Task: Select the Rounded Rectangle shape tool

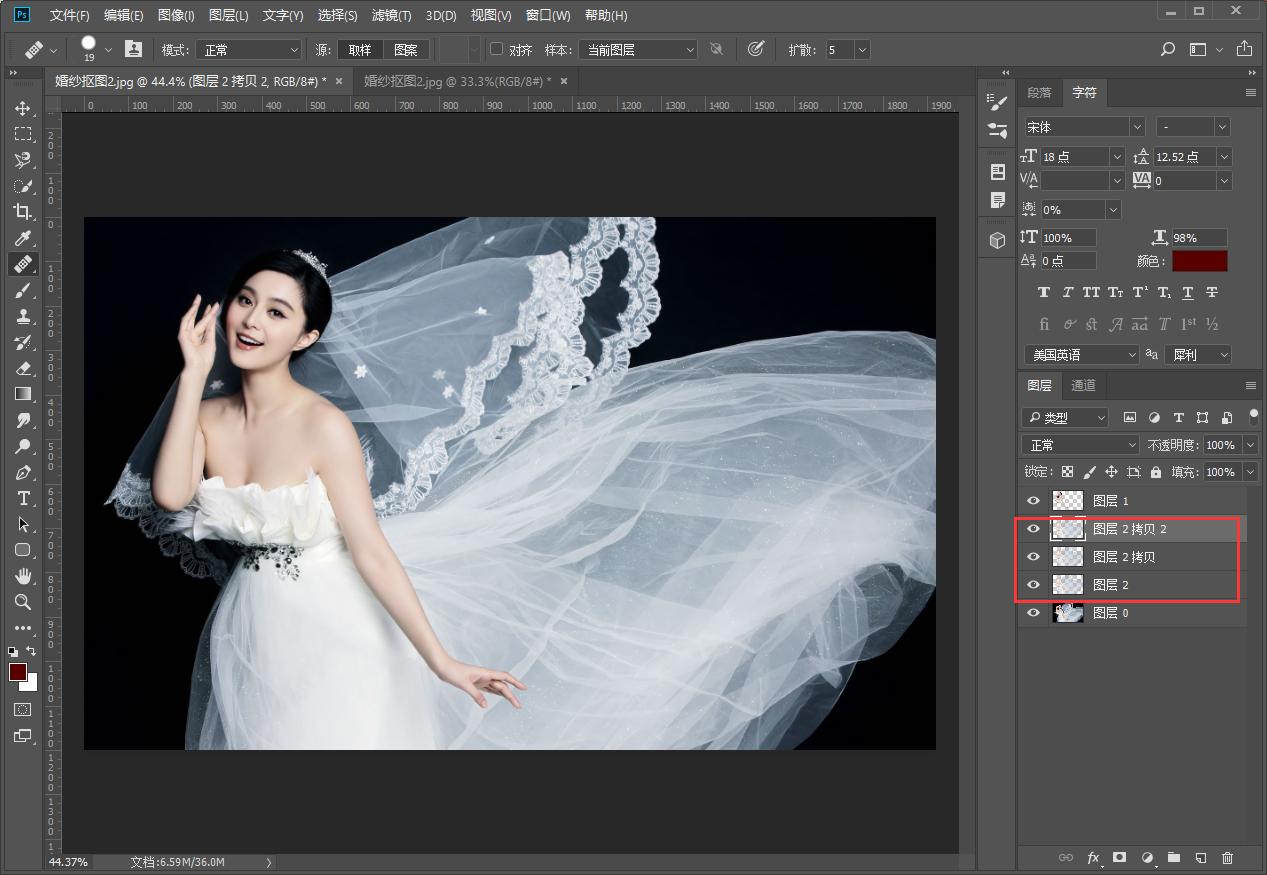Action: pos(22,550)
